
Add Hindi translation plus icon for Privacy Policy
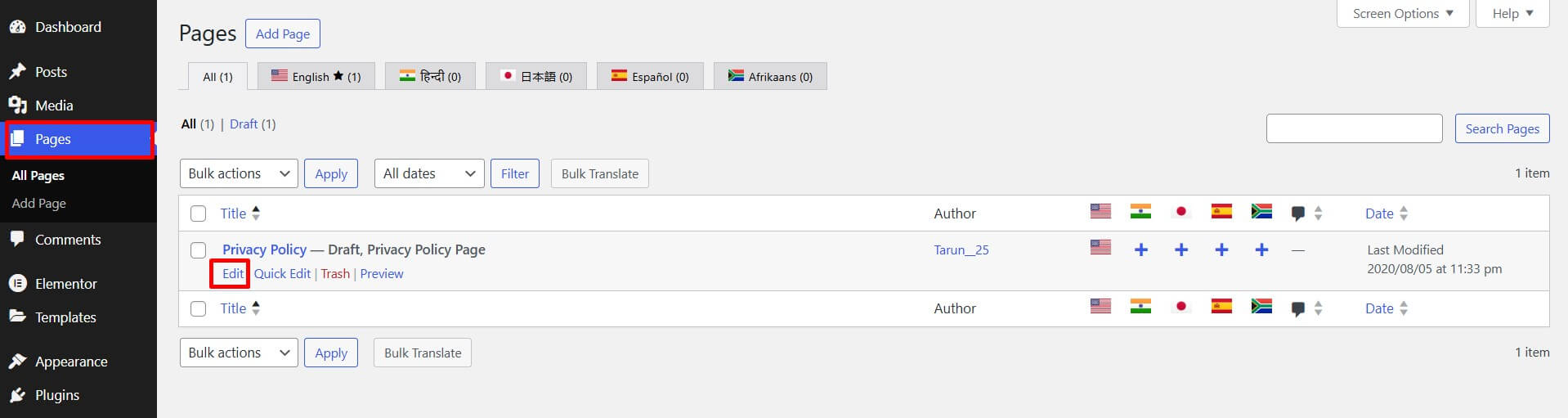click(1140, 249)
